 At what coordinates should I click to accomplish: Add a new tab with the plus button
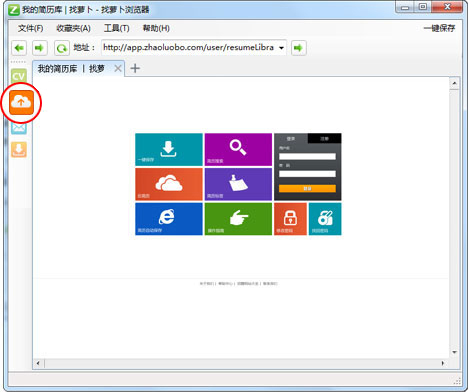pos(135,68)
